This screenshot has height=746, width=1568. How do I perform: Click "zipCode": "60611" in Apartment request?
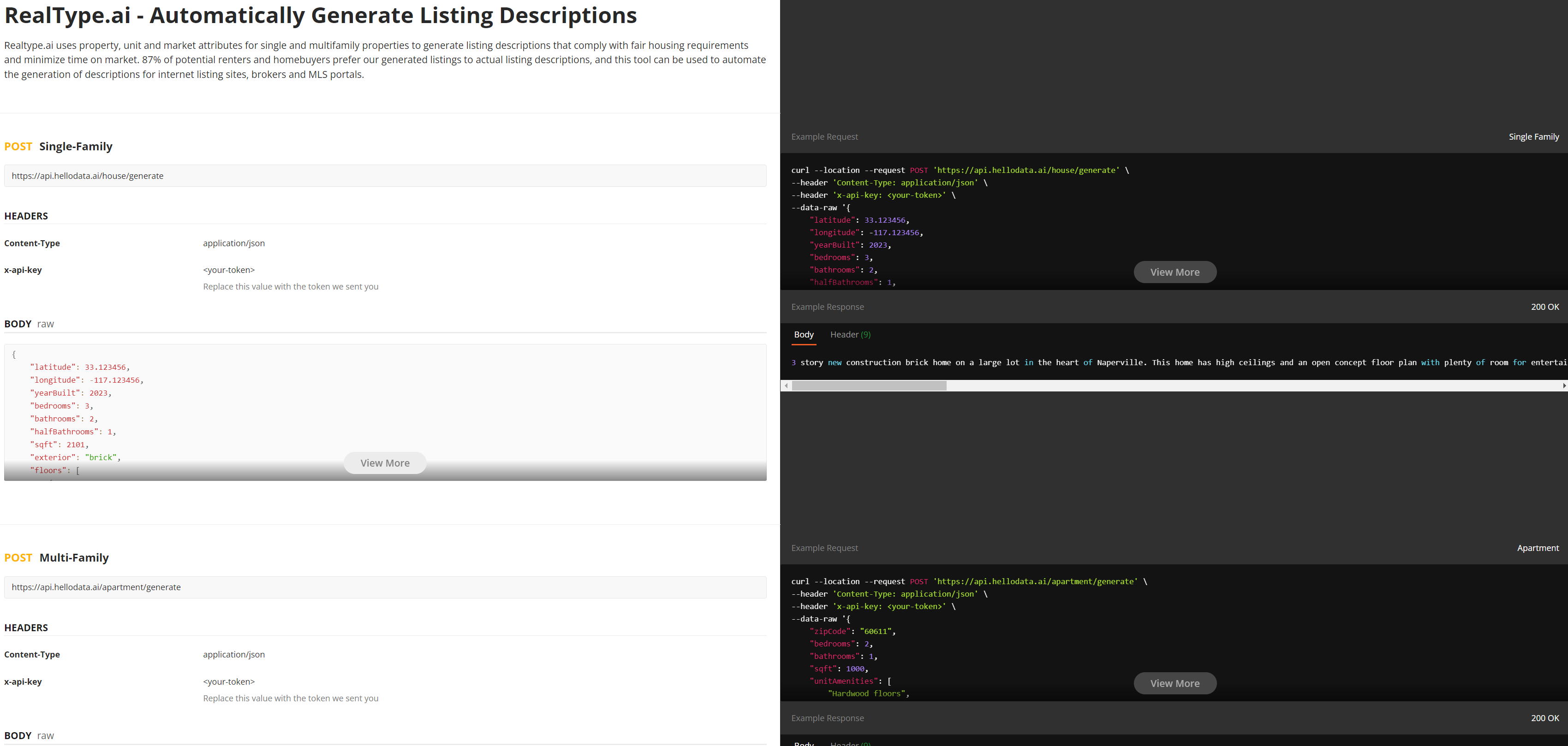point(853,632)
